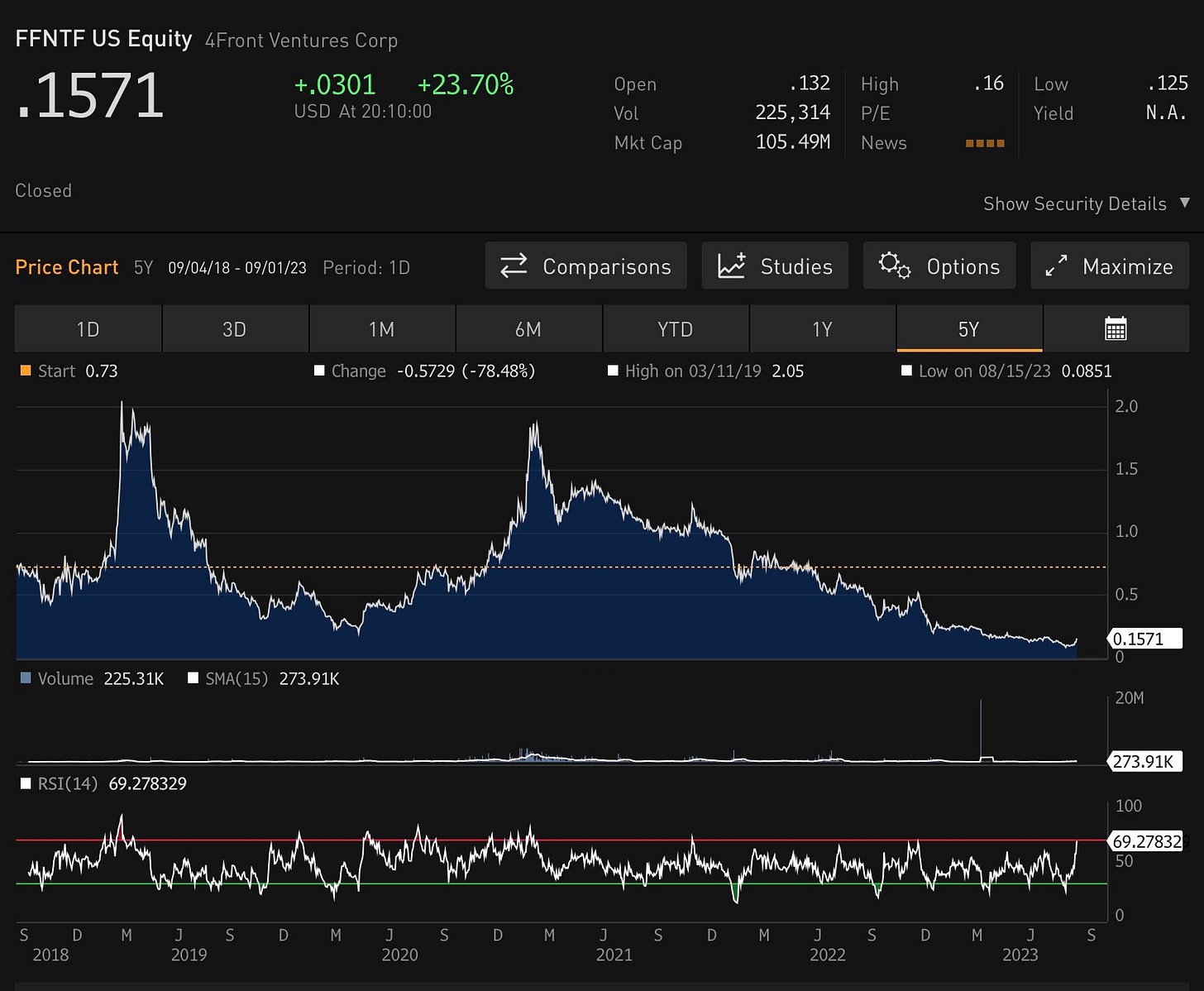
Task: Click the Volume legend swatch
Action: [25, 678]
